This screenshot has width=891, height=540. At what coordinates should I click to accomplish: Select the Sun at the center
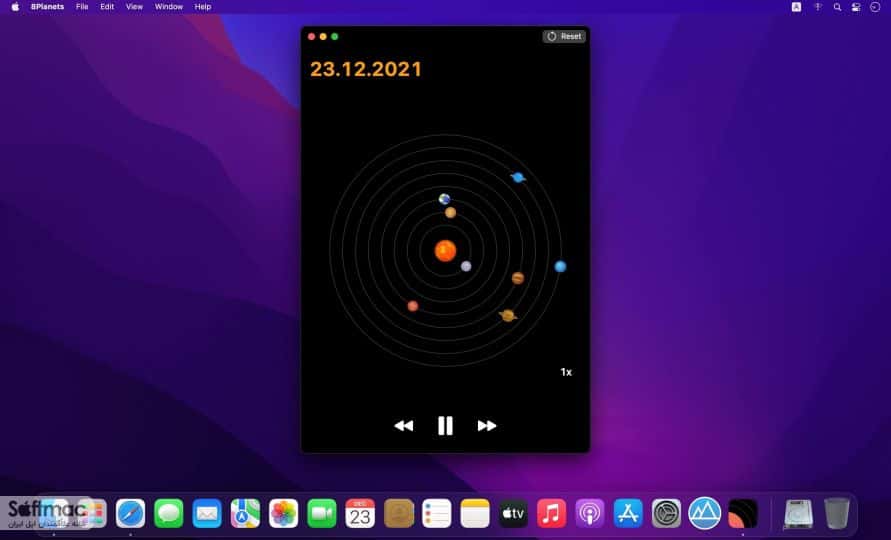pyautogui.click(x=446, y=251)
